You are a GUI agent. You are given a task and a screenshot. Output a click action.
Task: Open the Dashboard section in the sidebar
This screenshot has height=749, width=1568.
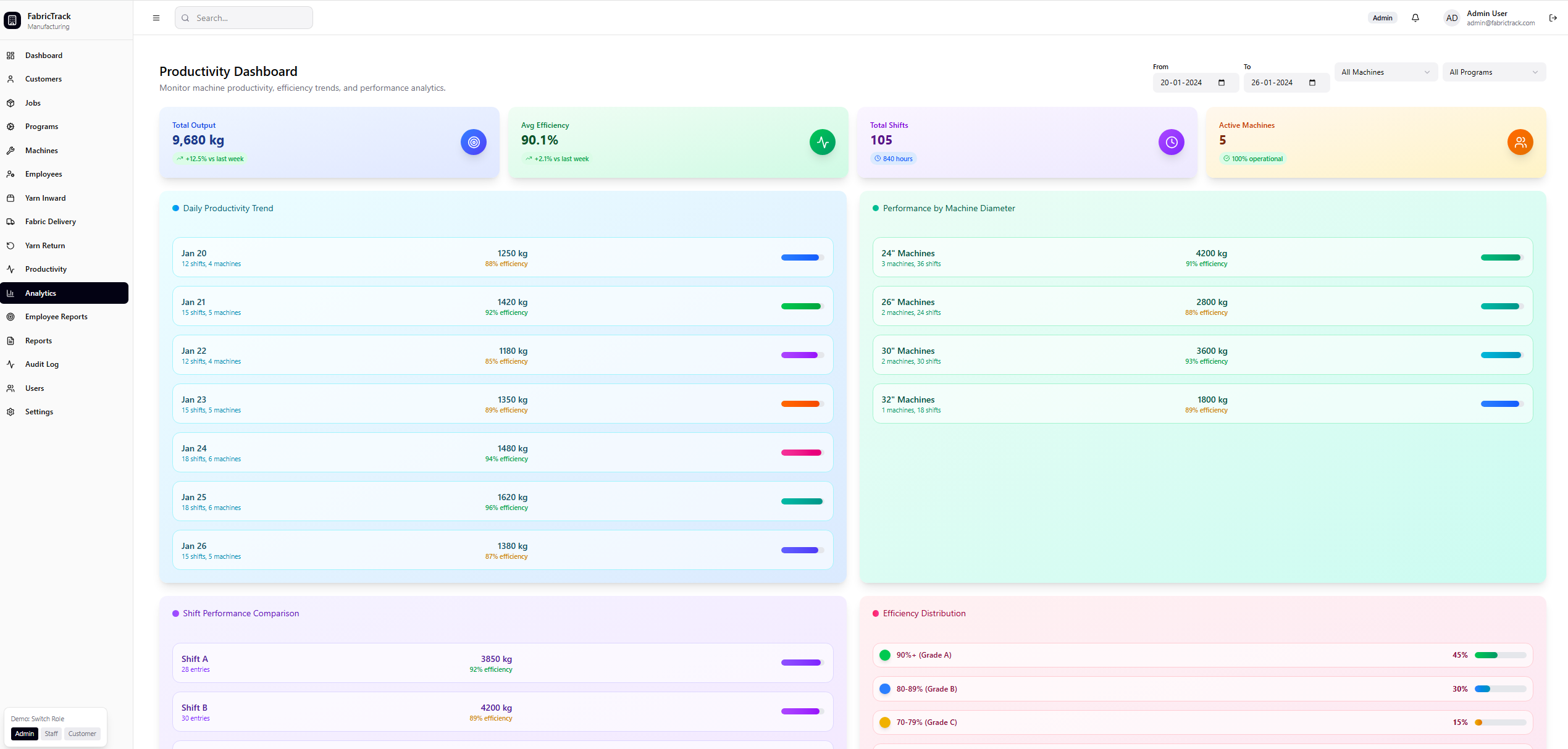(x=43, y=55)
